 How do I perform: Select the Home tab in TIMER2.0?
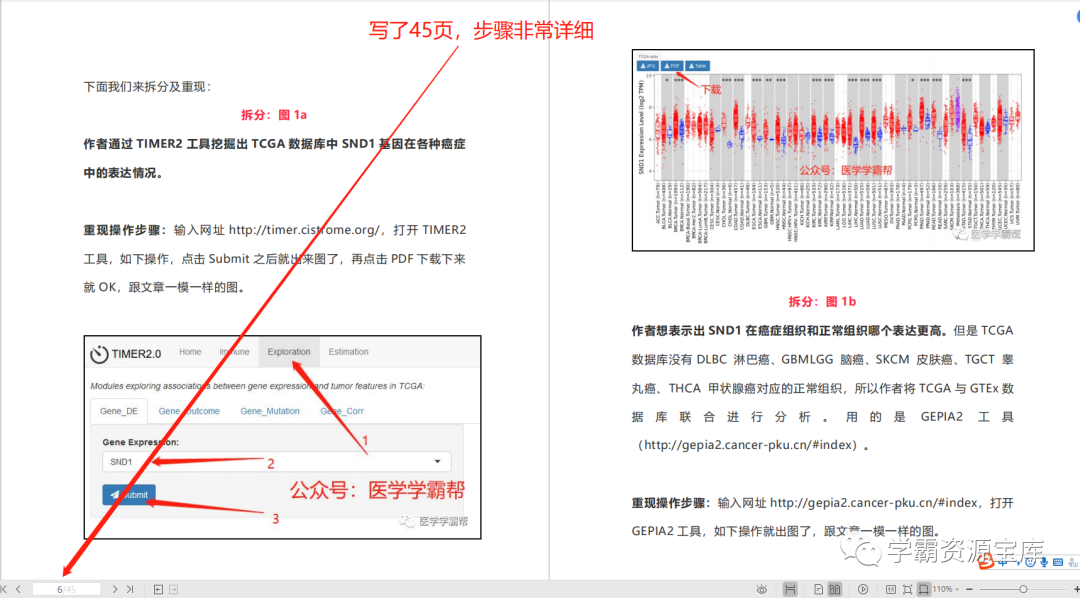[190, 352]
